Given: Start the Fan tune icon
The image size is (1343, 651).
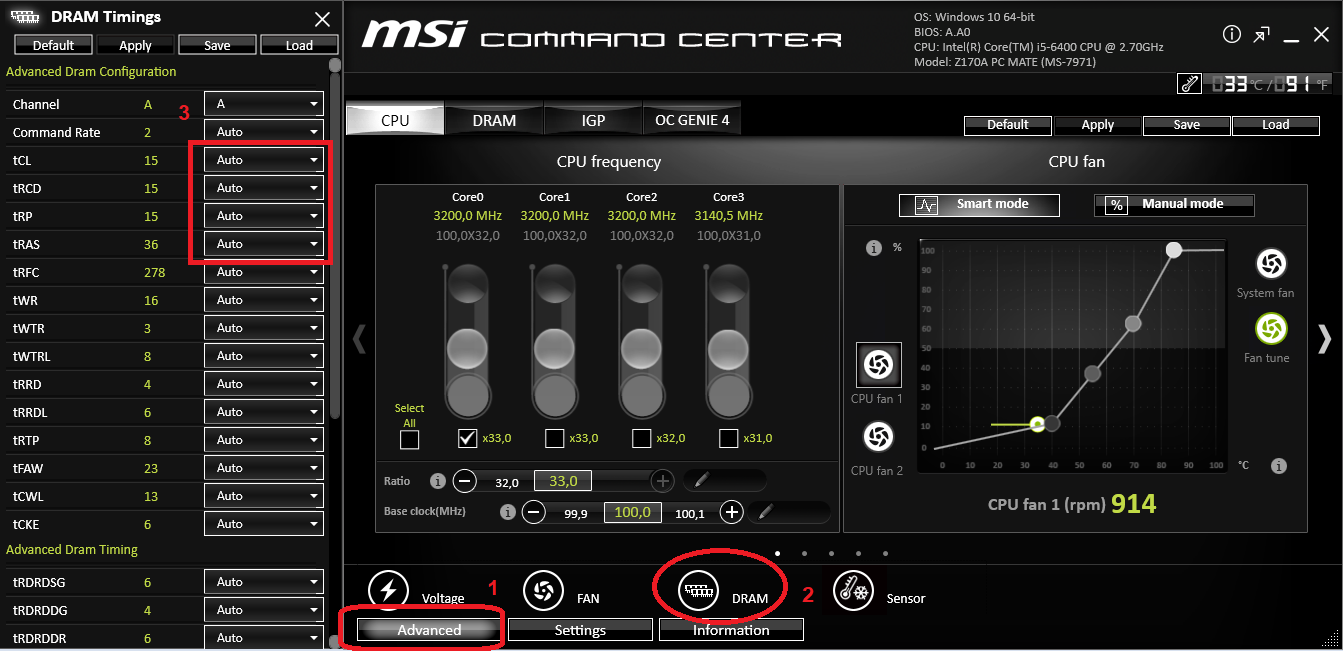Looking at the screenshot, I should 1271,329.
